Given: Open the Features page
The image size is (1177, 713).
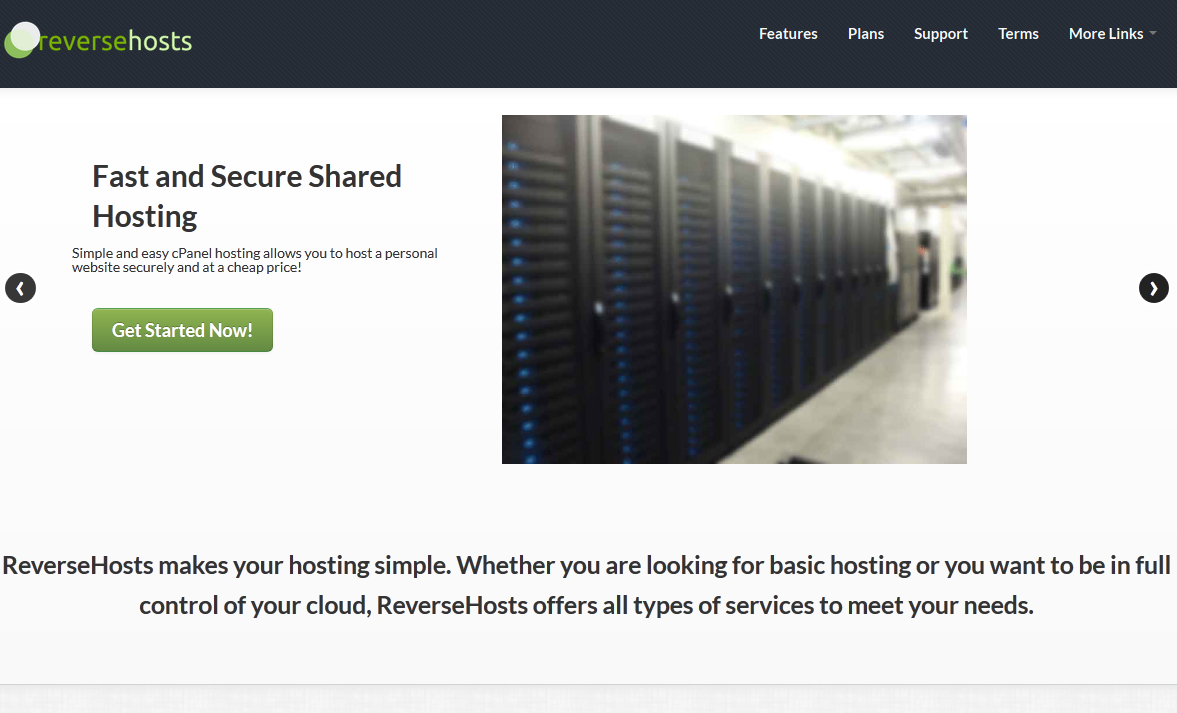Looking at the screenshot, I should [788, 34].
